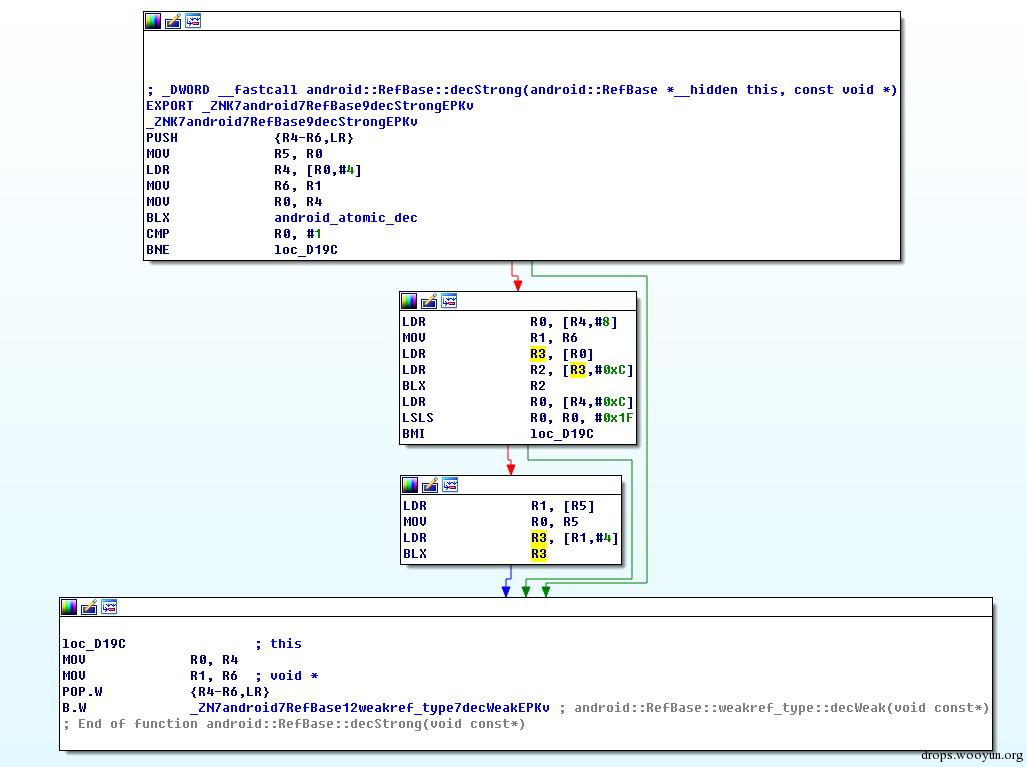Click loc_D19C label in bottom node
This screenshot has width=1027, height=767.
click(94, 644)
